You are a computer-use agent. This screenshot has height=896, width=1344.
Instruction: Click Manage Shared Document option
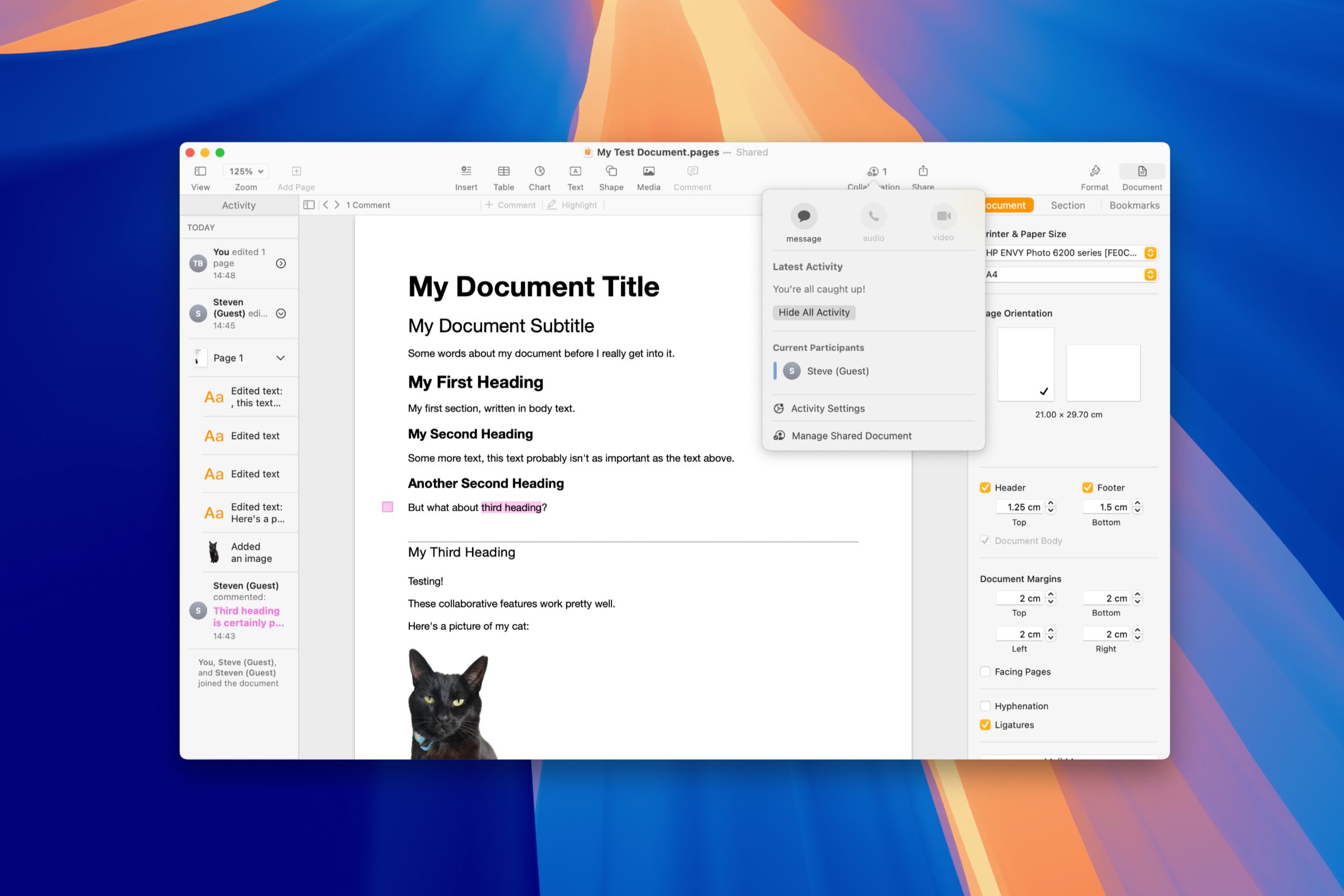point(851,435)
